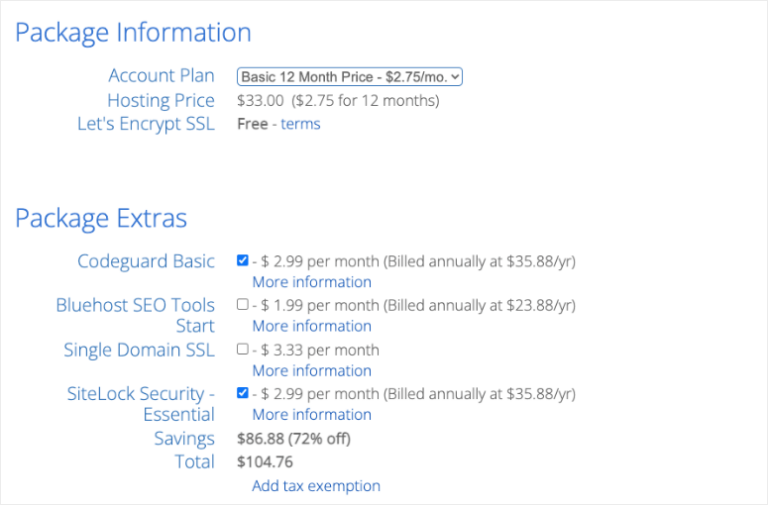The width and height of the screenshot is (768, 505).
Task: Open More information under SiteLock Security
Action: (x=311, y=414)
